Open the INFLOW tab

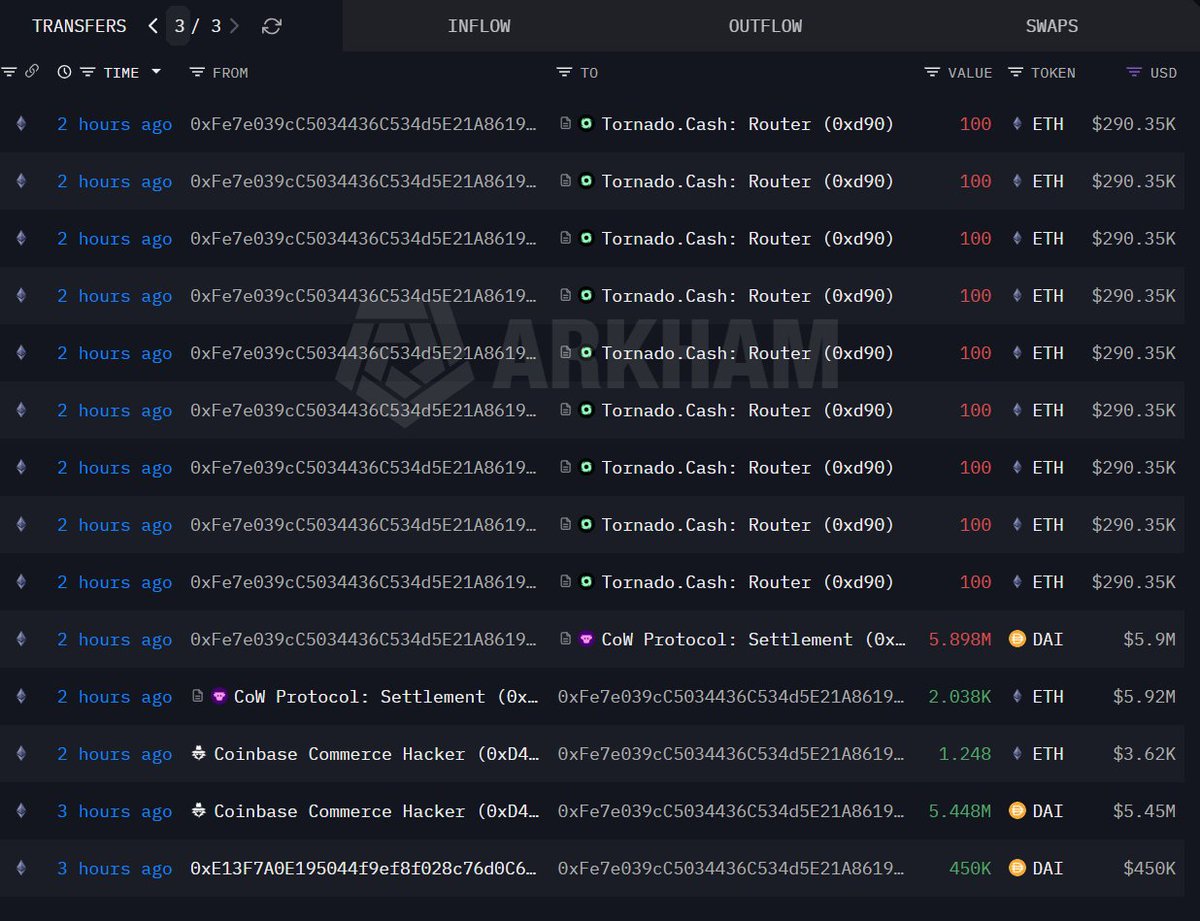point(479,26)
